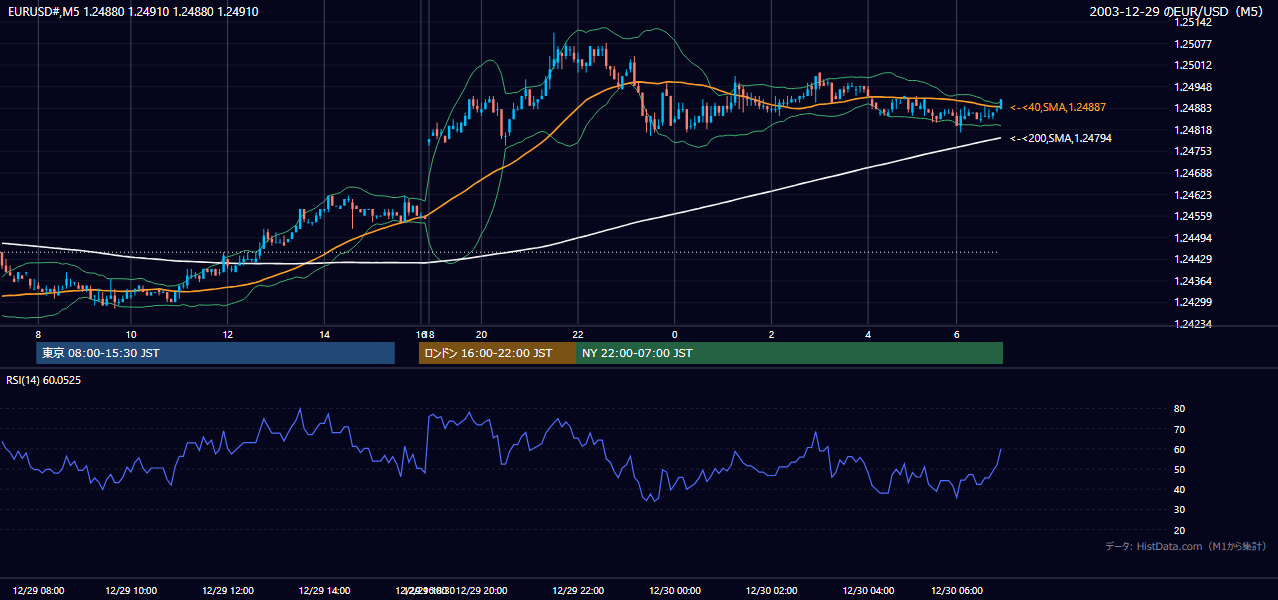This screenshot has width=1278, height=600.
Task: Click the 2003-12-29 EUR/USD (M5) chart title
Action: point(1176,12)
